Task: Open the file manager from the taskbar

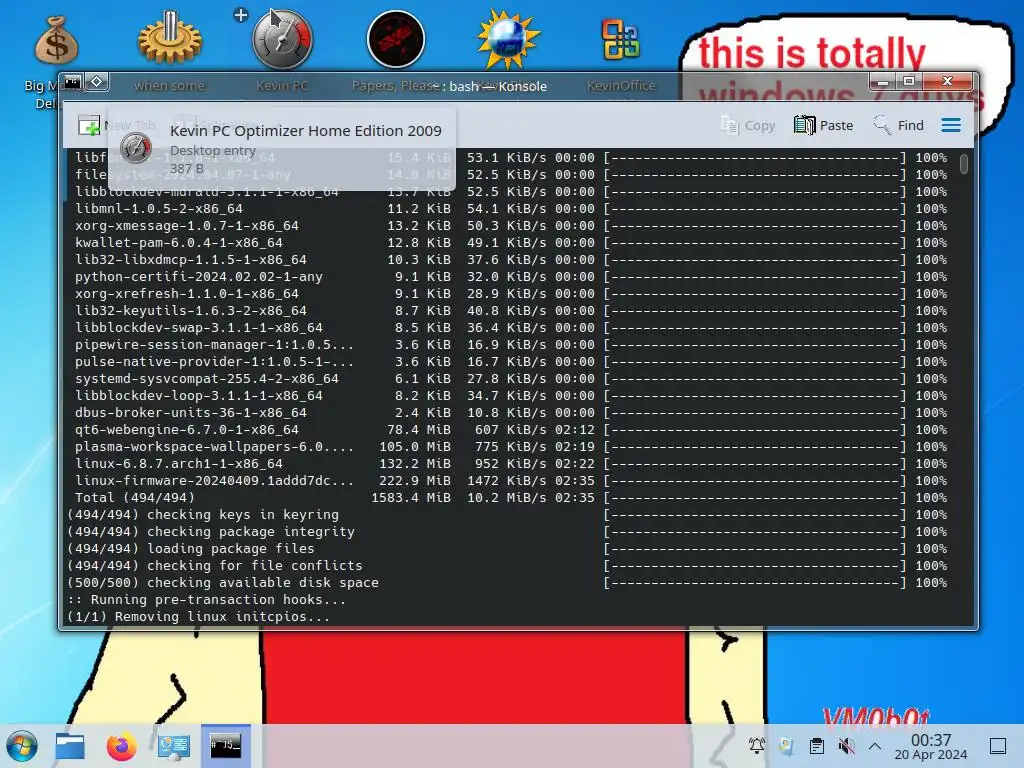Action: [x=70, y=746]
